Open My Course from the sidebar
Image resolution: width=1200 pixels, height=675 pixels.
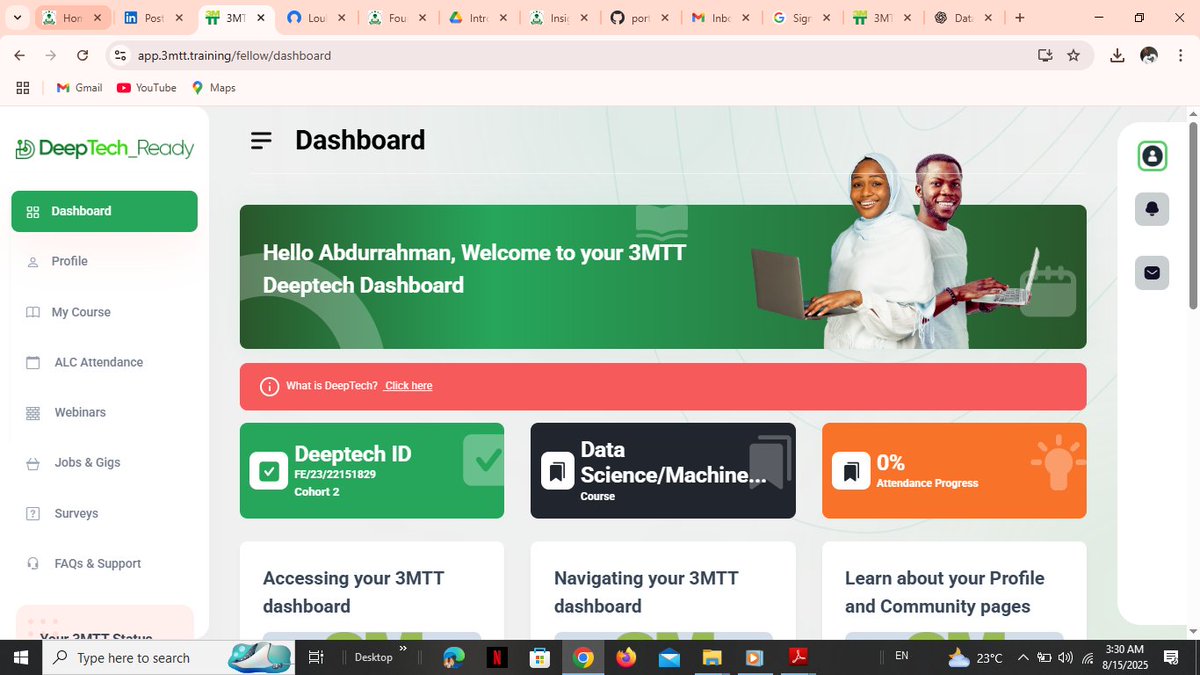click(x=79, y=311)
